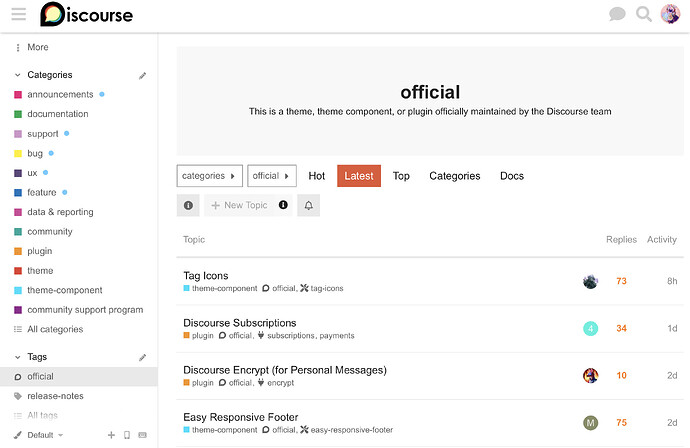Open the announcements category
Image resolution: width=690 pixels, height=448 pixels.
60,94
